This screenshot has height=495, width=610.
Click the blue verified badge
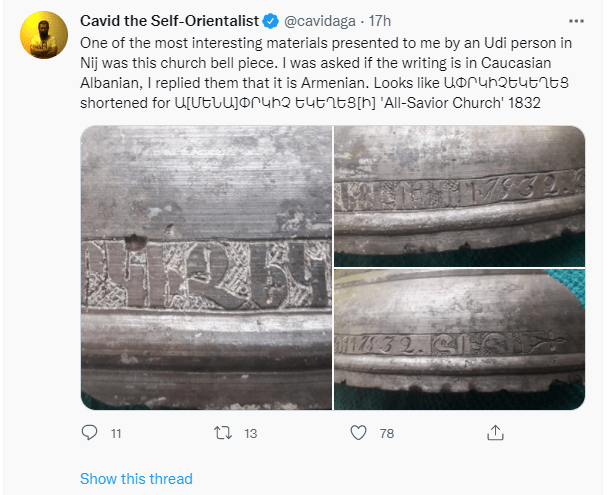[x=270, y=20]
